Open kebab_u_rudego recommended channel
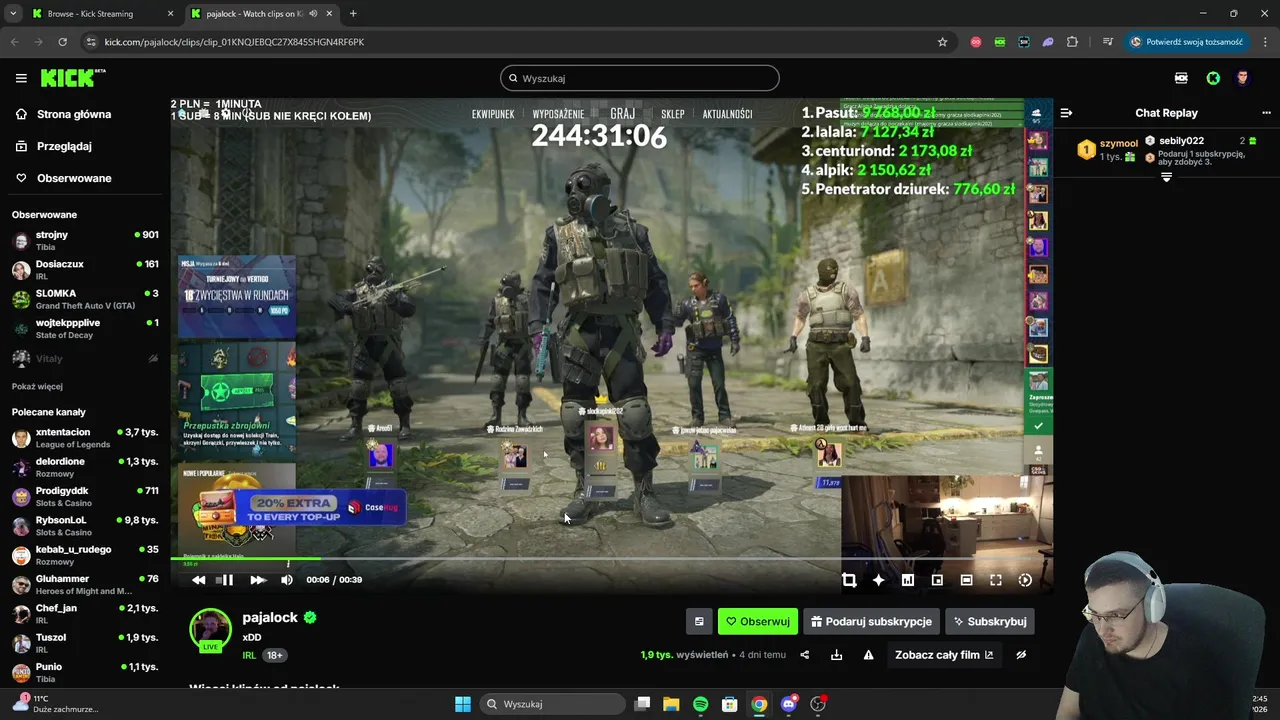The width and height of the screenshot is (1280, 720). click(x=85, y=555)
